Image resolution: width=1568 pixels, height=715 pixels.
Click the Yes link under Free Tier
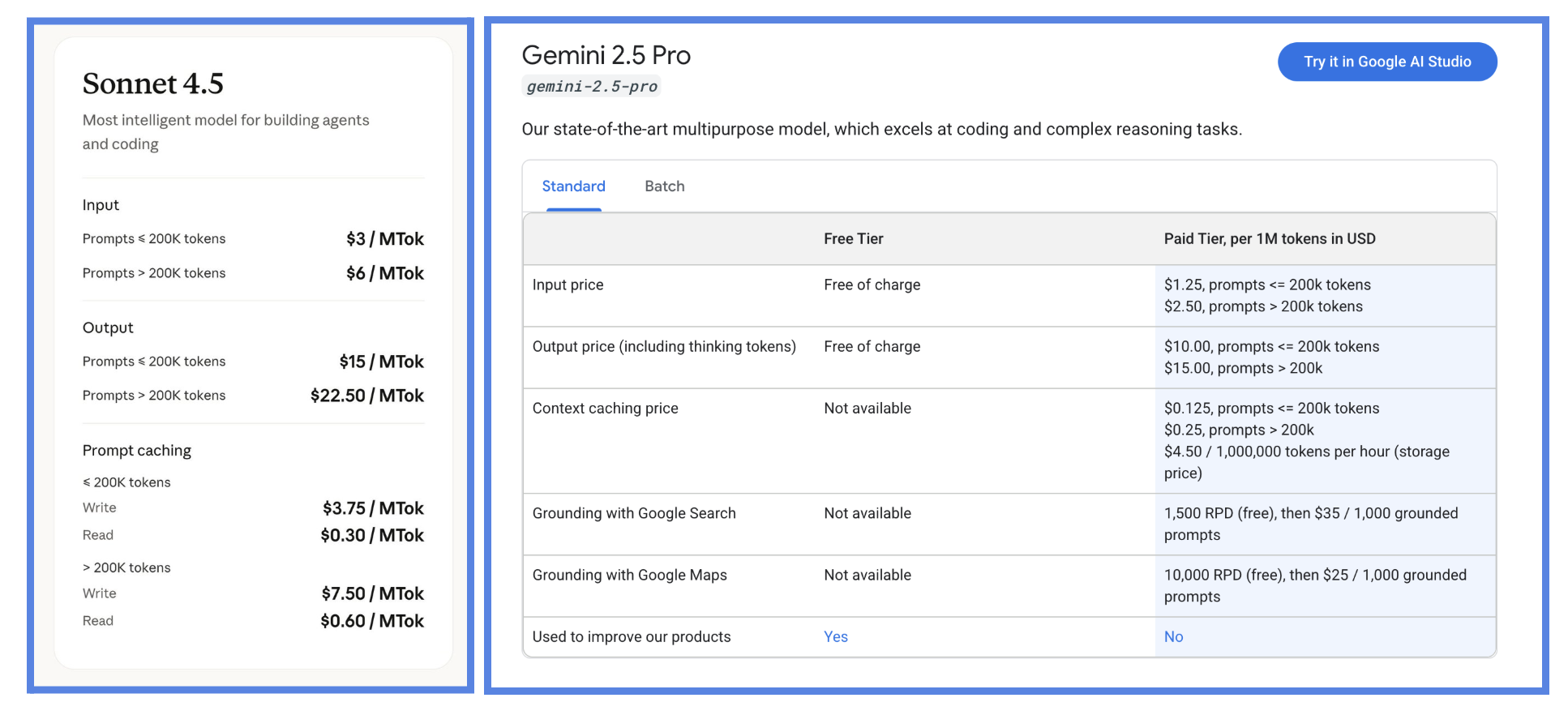pyautogui.click(x=835, y=636)
